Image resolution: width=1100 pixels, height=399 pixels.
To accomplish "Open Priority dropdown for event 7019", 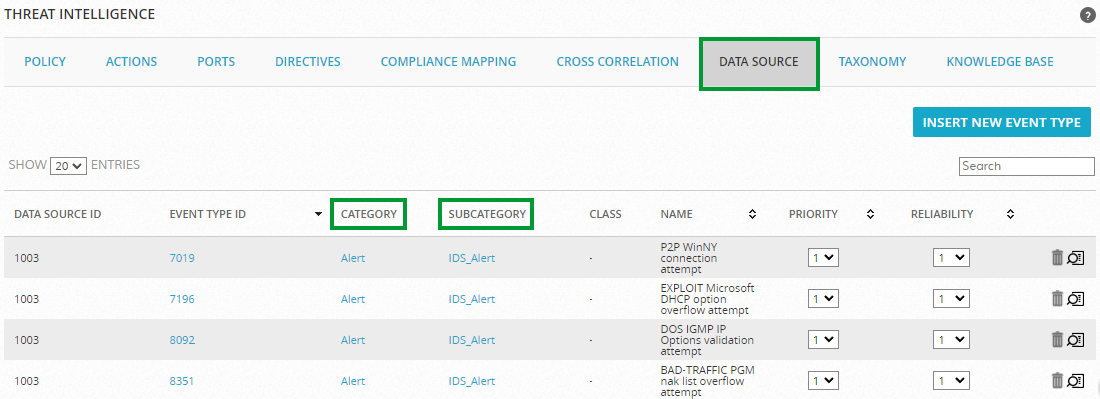I will pos(824,258).
